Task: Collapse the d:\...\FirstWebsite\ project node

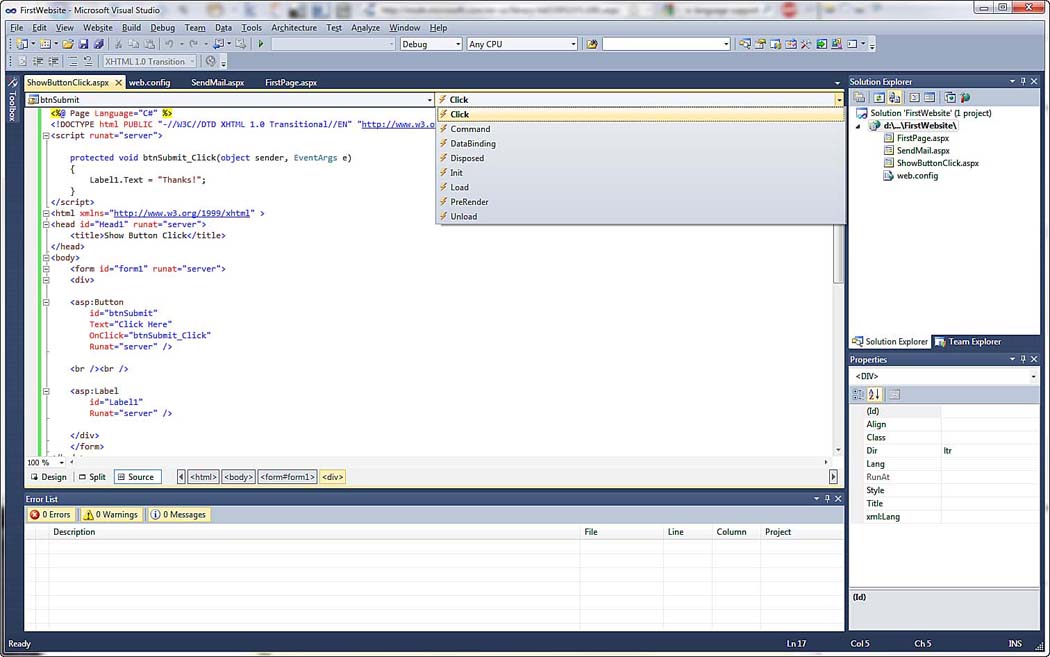Action: point(858,126)
